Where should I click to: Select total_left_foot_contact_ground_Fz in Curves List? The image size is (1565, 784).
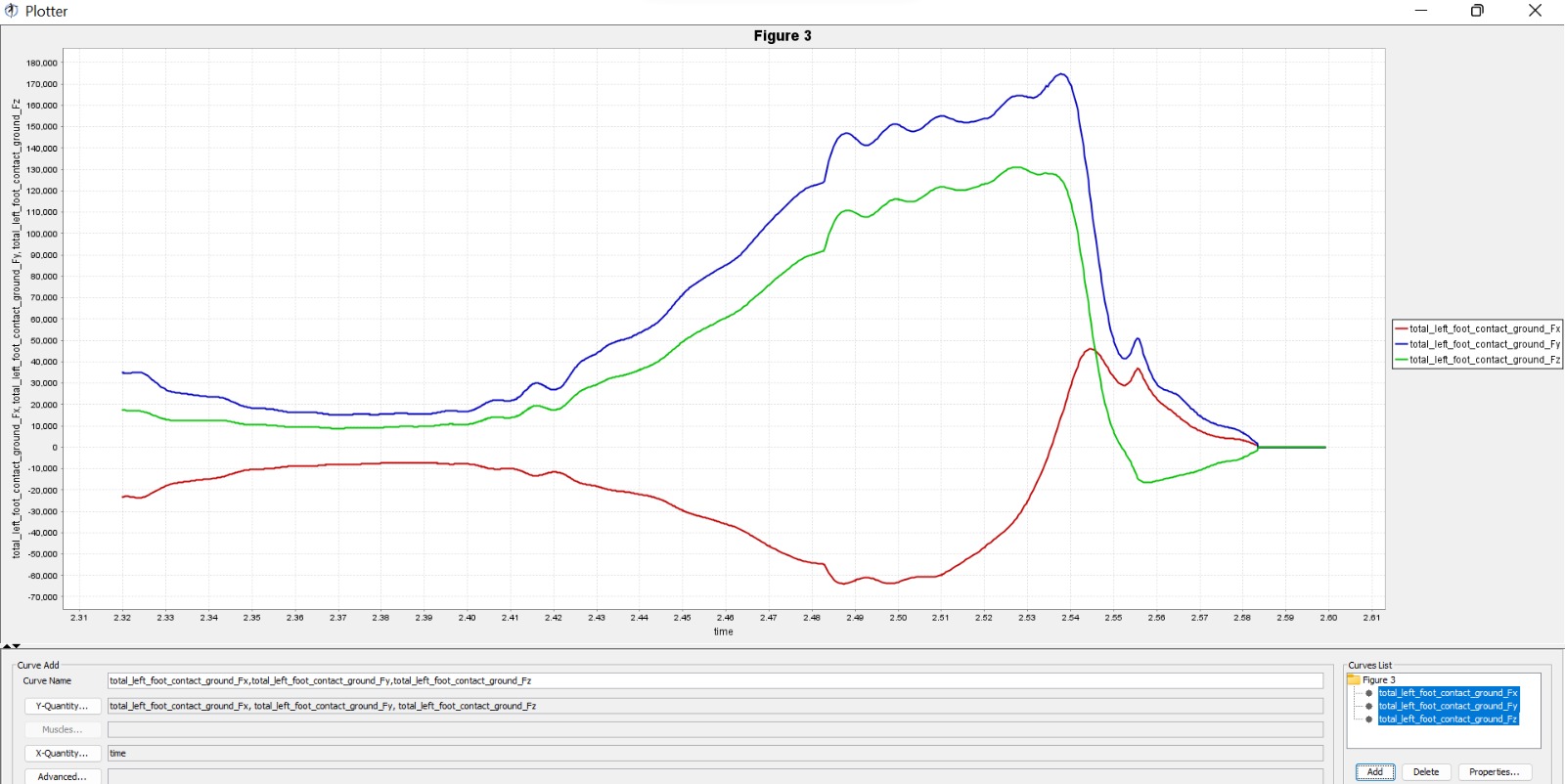pos(1448,719)
